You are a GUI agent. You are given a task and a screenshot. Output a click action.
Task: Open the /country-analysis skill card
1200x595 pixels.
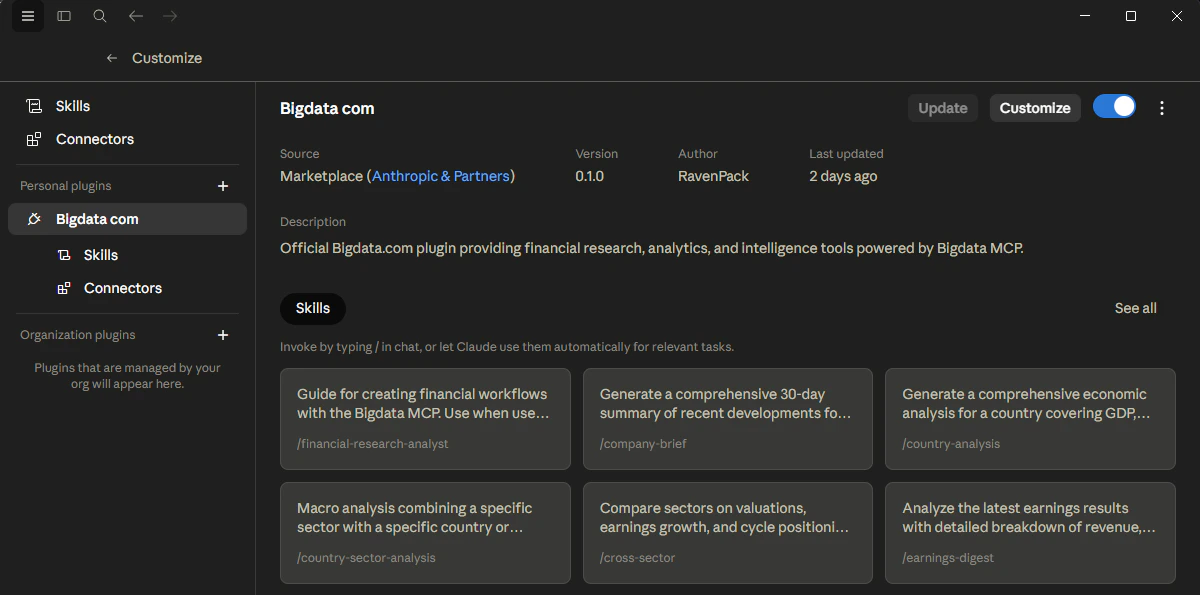pos(1030,419)
